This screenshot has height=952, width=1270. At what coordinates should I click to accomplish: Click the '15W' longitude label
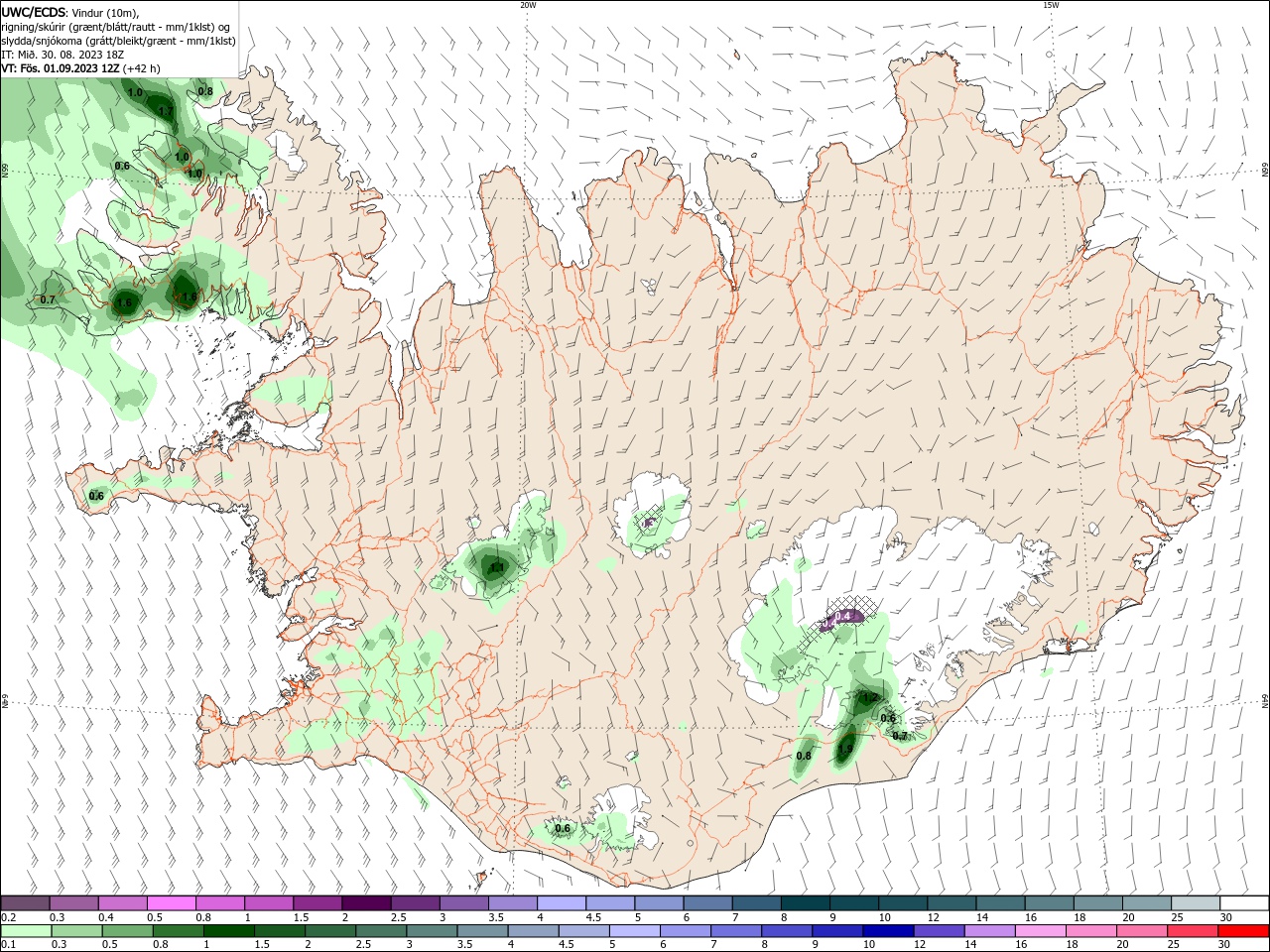[x=1051, y=5]
